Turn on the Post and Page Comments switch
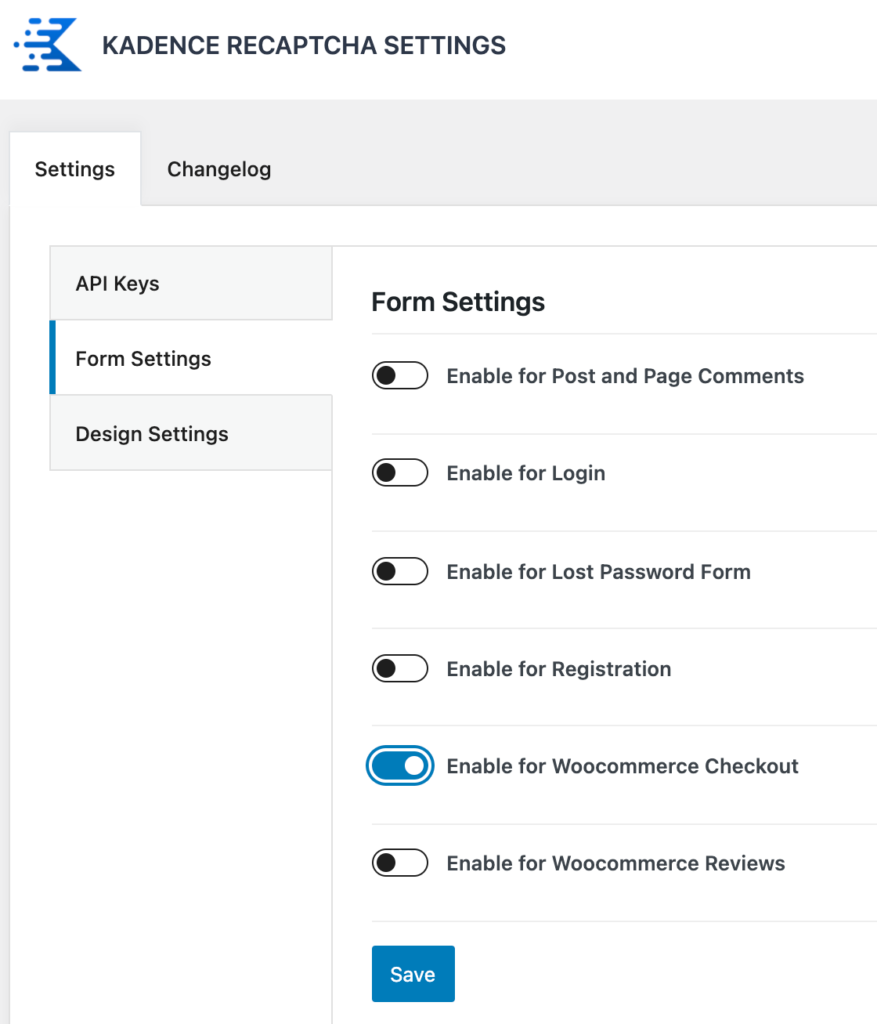This screenshot has width=877, height=1024. pos(400,376)
